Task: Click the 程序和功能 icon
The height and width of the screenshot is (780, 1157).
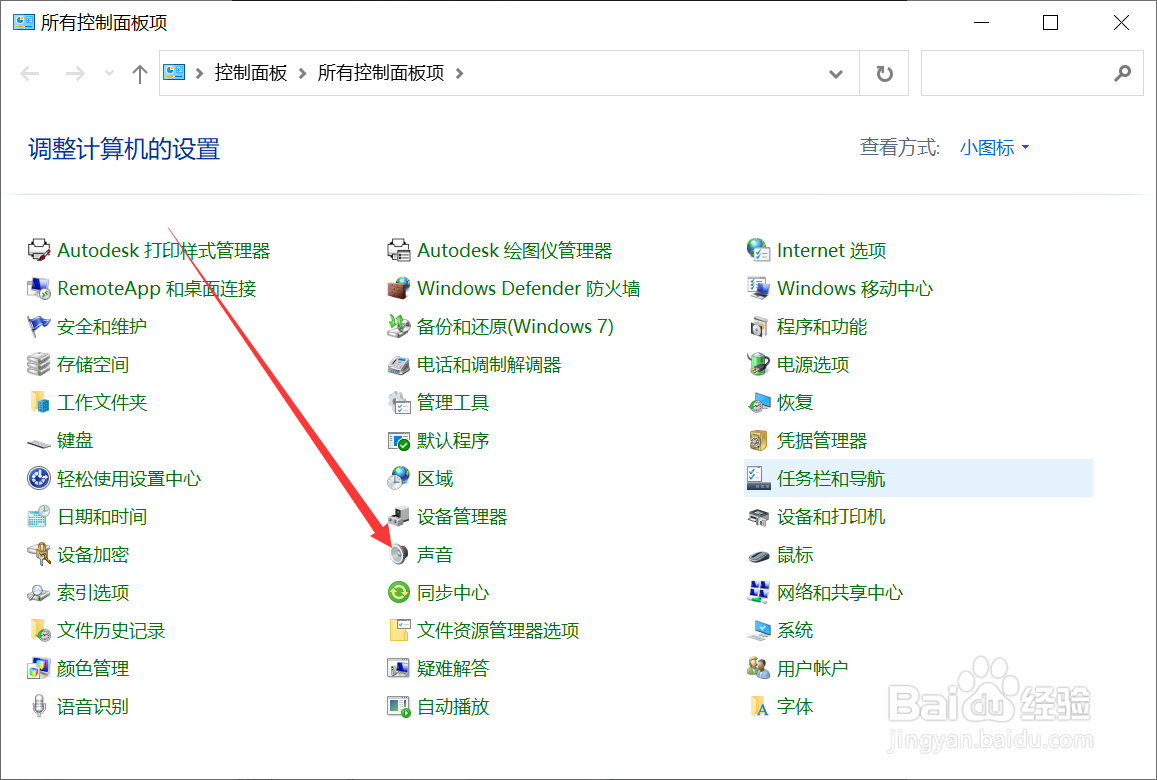Action: pyautogui.click(x=759, y=326)
